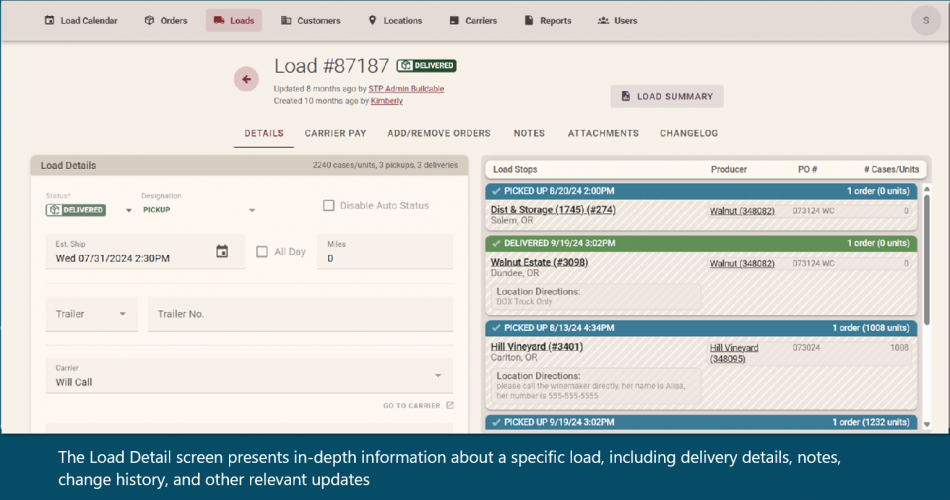Click the PO # column header
Viewport: 950px width, 500px height.
(x=808, y=170)
